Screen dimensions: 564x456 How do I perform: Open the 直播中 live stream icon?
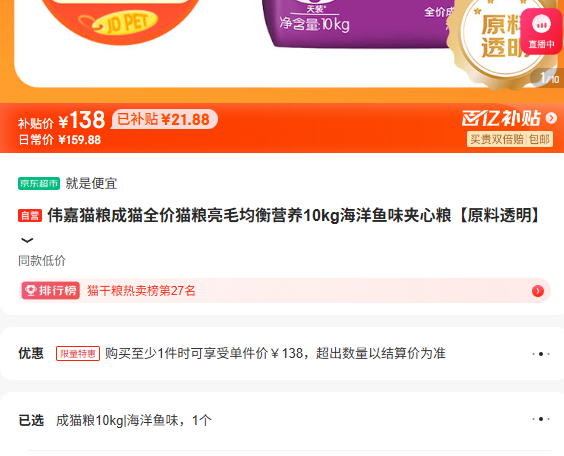[x=541, y=32]
